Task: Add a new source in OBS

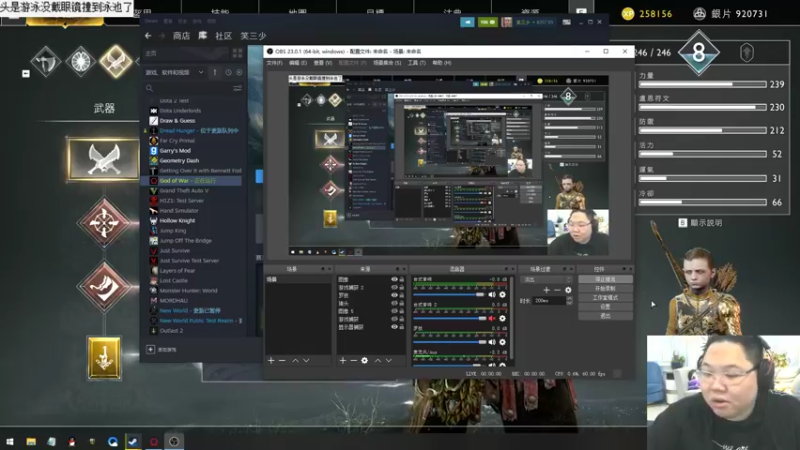Action: pos(343,361)
